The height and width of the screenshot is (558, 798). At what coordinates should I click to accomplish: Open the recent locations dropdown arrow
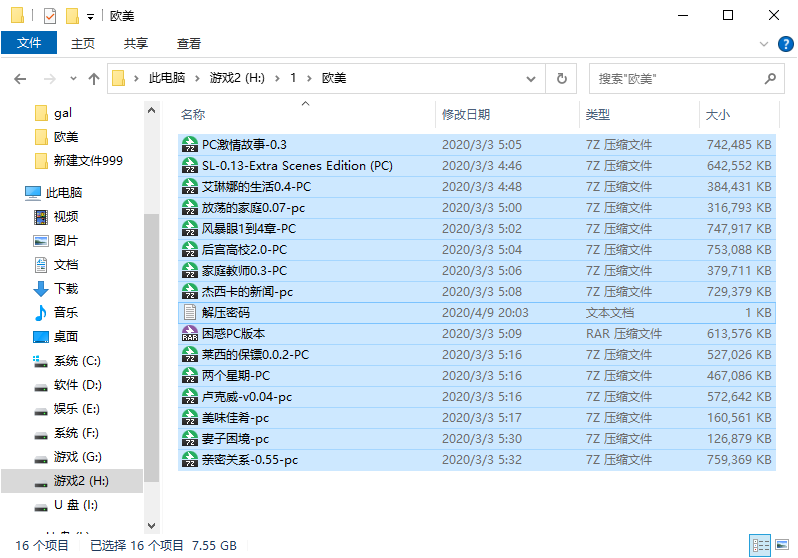tap(73, 79)
